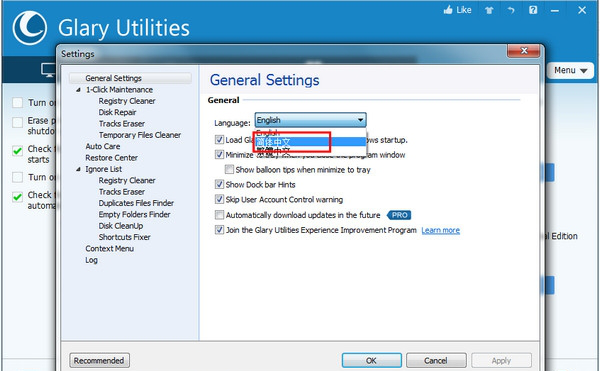Open Shortcuts Fixer in the settings tree
600x385 pixels.
tap(124, 237)
